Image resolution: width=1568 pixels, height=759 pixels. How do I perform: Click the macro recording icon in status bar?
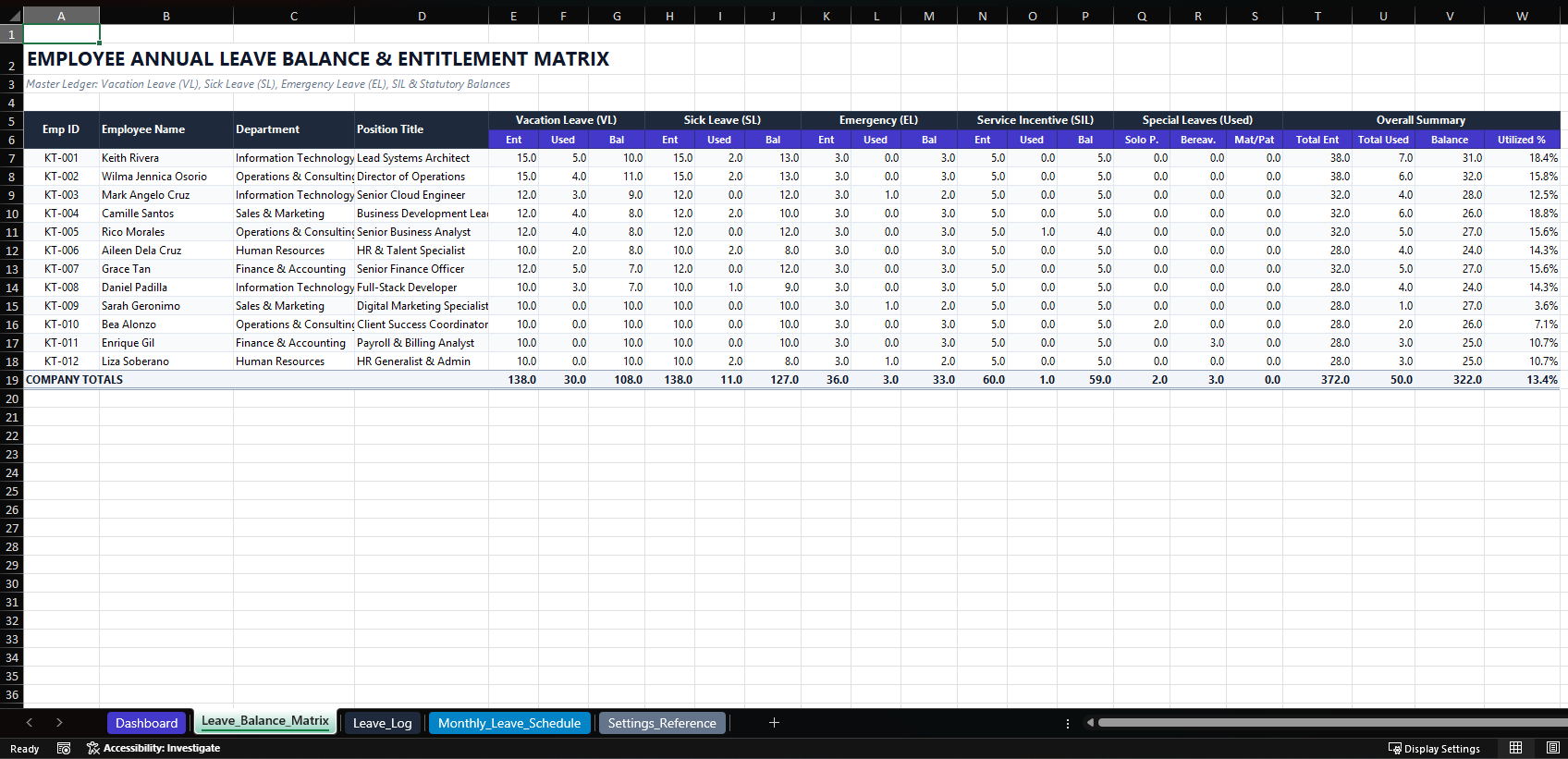(x=64, y=748)
